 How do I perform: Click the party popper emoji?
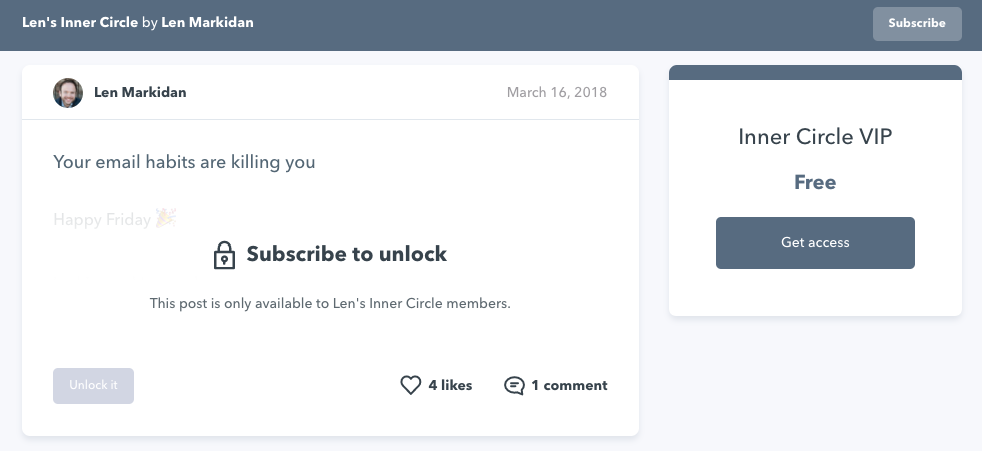coord(166,219)
